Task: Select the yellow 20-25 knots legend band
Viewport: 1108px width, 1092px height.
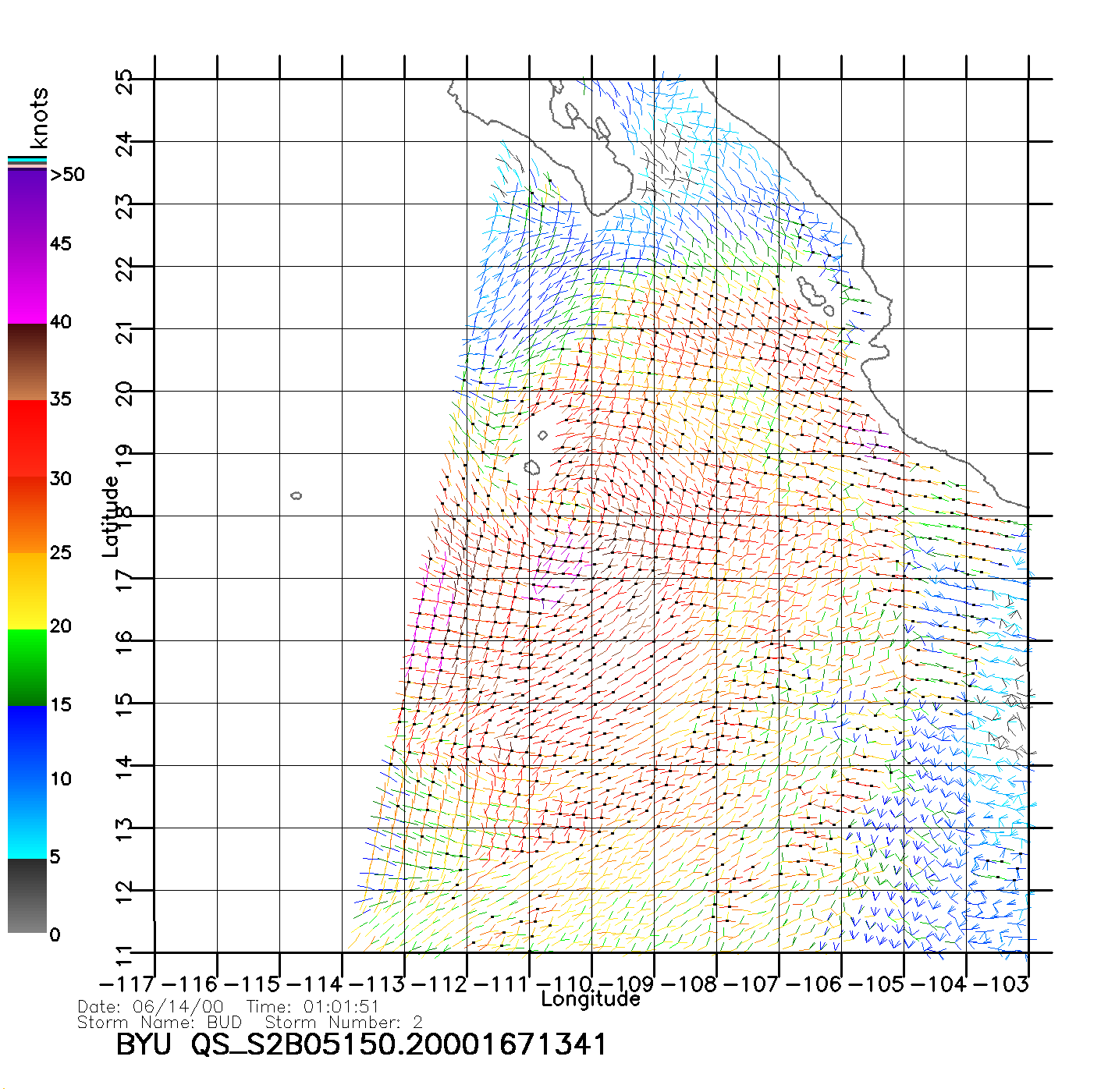Action: (27, 591)
